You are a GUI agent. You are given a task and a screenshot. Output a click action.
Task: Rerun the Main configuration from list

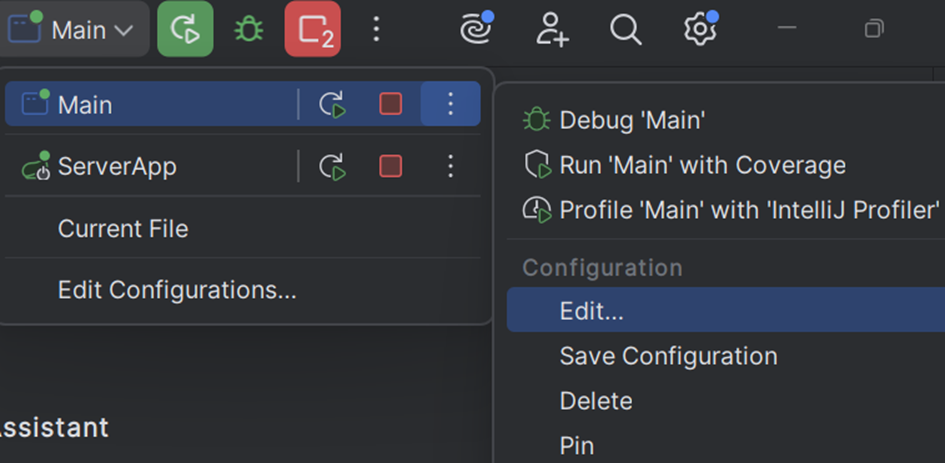click(x=332, y=105)
